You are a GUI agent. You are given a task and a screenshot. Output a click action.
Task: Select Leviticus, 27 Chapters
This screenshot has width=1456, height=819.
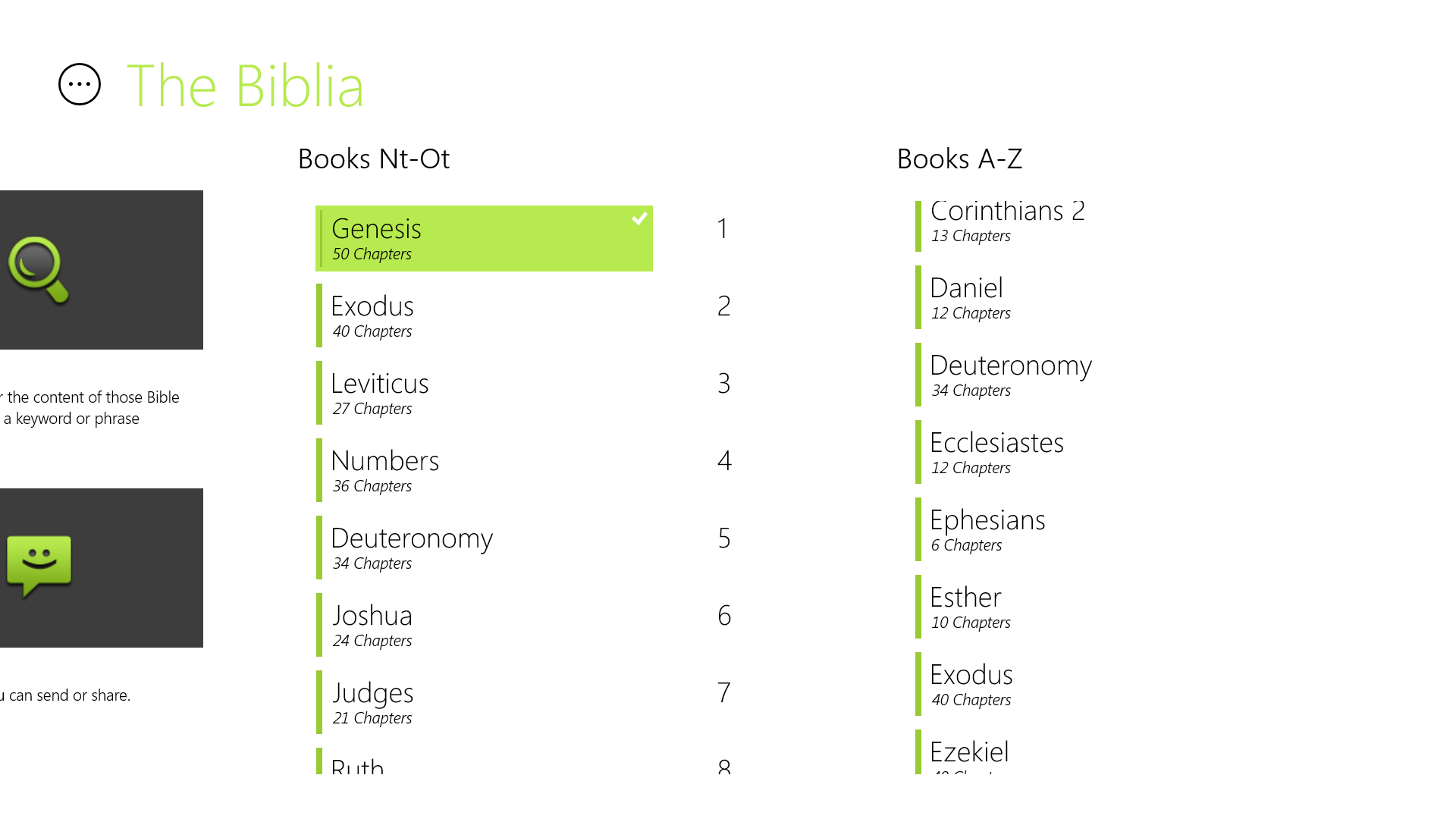click(484, 394)
